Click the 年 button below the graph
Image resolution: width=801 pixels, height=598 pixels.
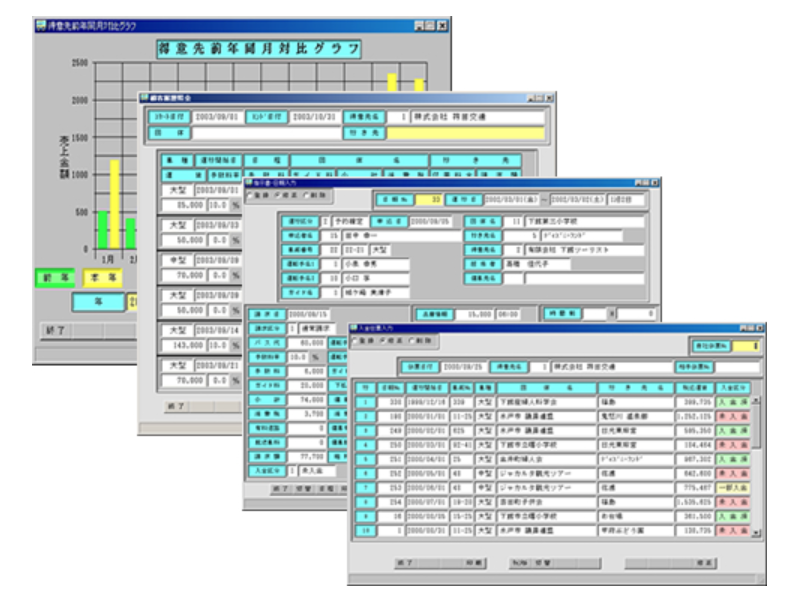click(97, 301)
